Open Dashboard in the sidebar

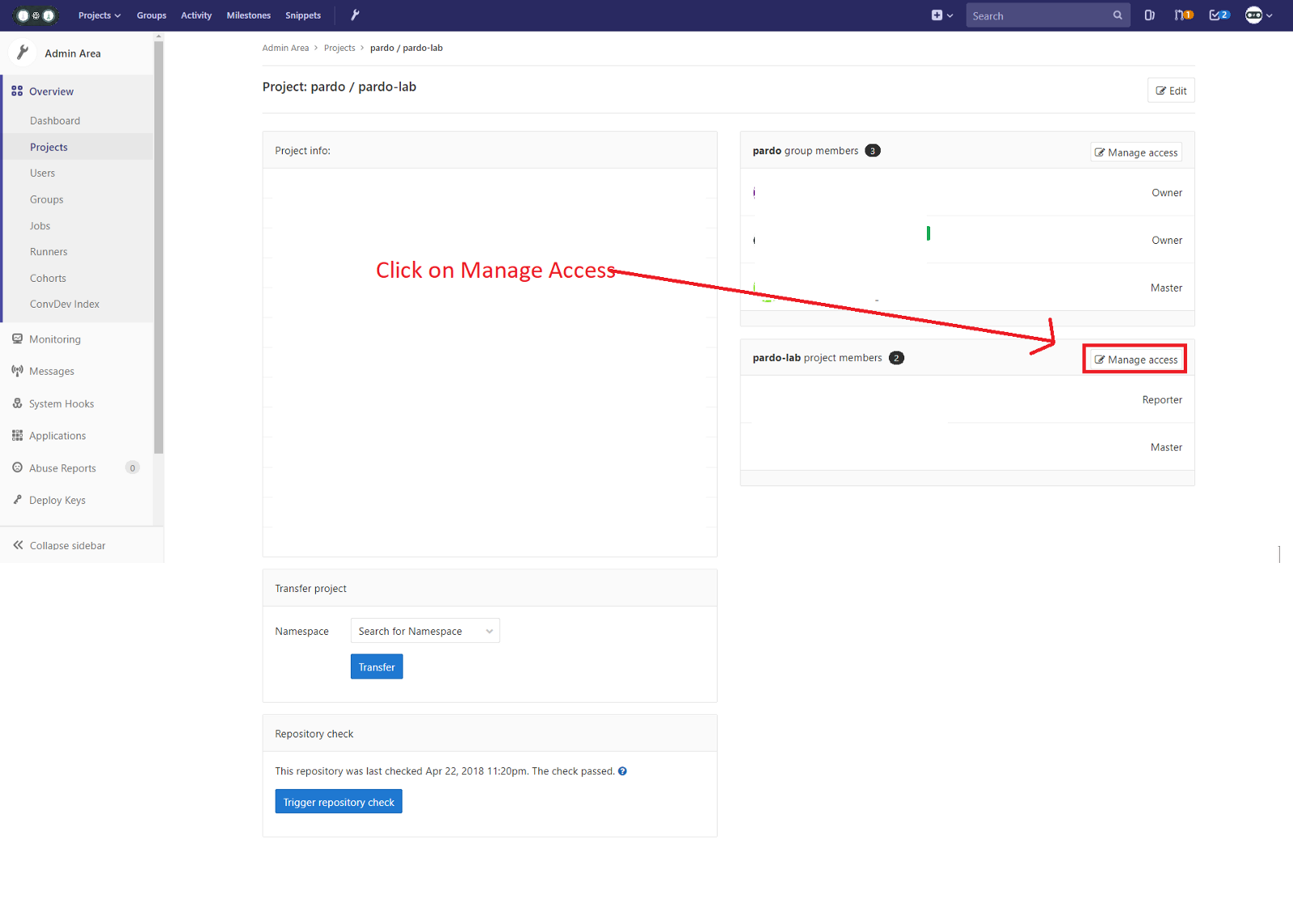[55, 121]
